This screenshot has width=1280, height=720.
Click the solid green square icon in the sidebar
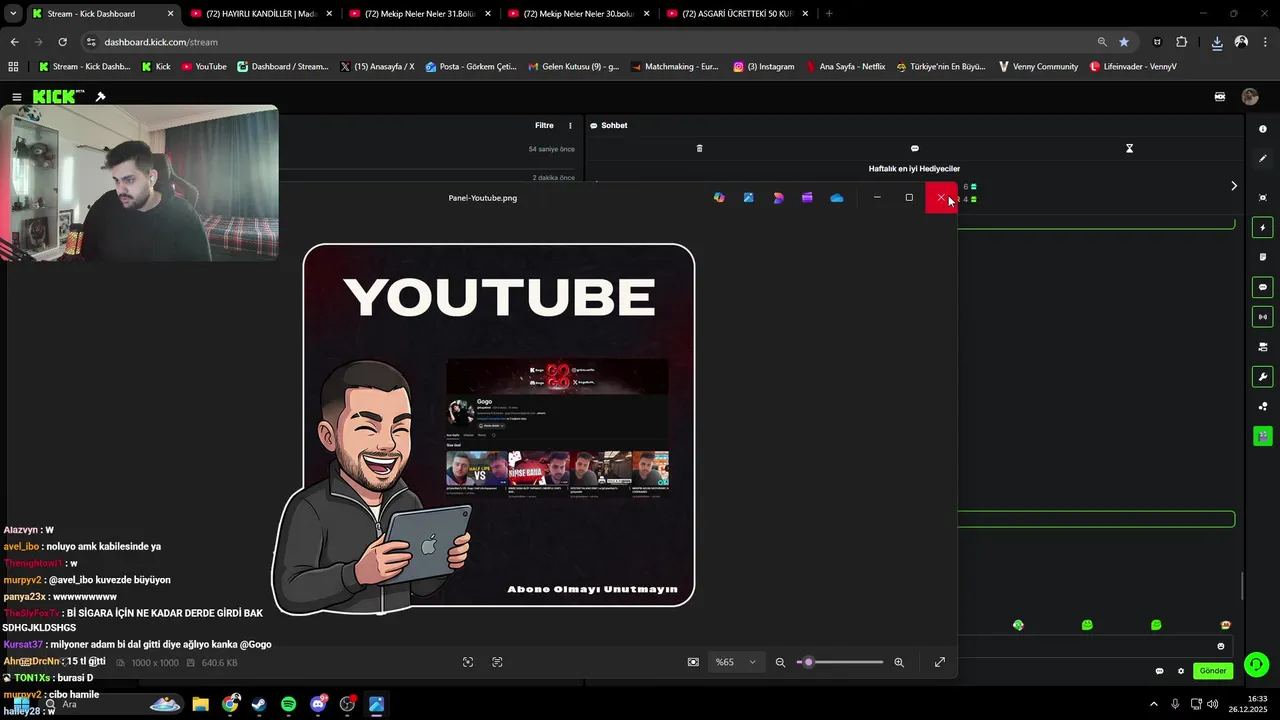[x=1263, y=436]
